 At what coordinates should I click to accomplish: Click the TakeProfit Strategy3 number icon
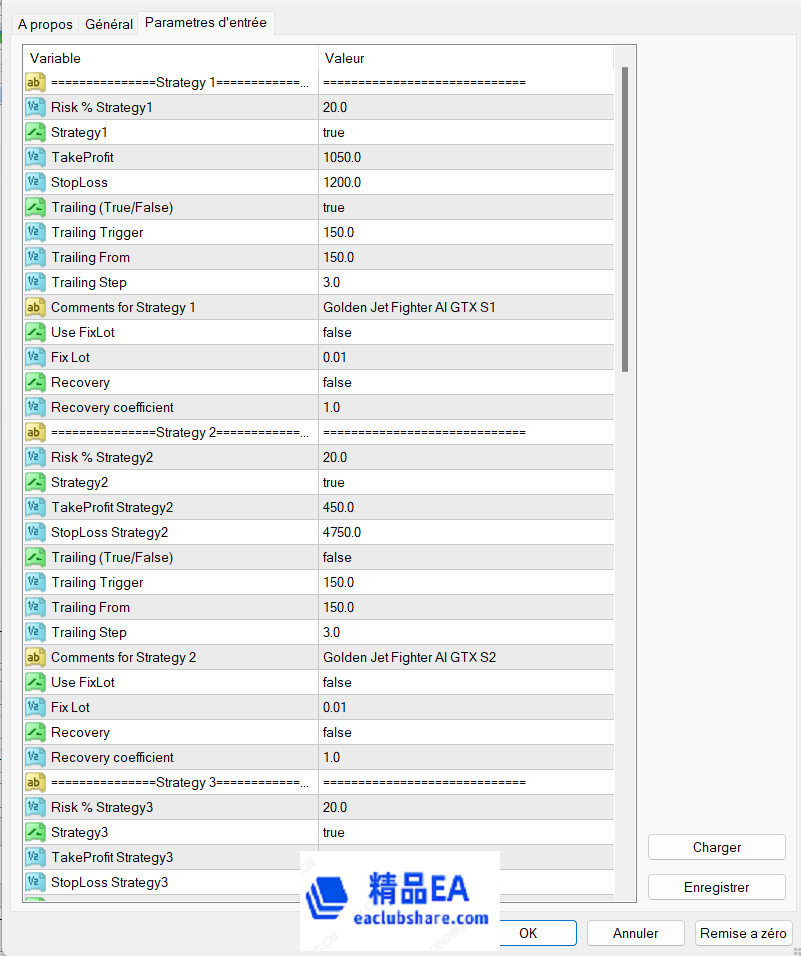pos(35,857)
